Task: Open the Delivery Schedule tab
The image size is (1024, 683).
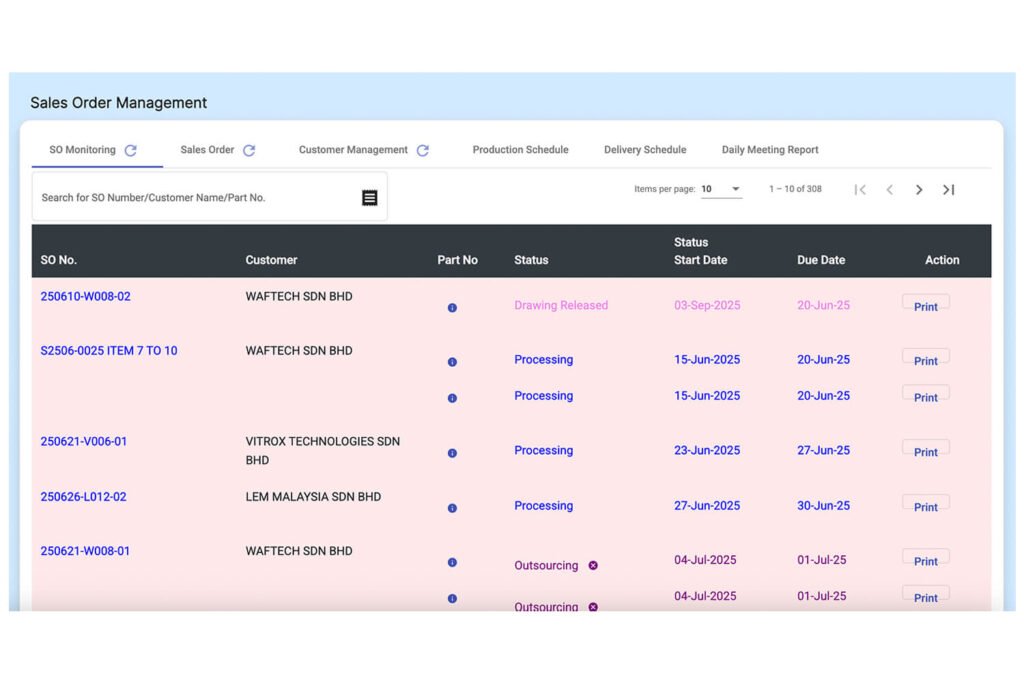Action: pyautogui.click(x=645, y=150)
